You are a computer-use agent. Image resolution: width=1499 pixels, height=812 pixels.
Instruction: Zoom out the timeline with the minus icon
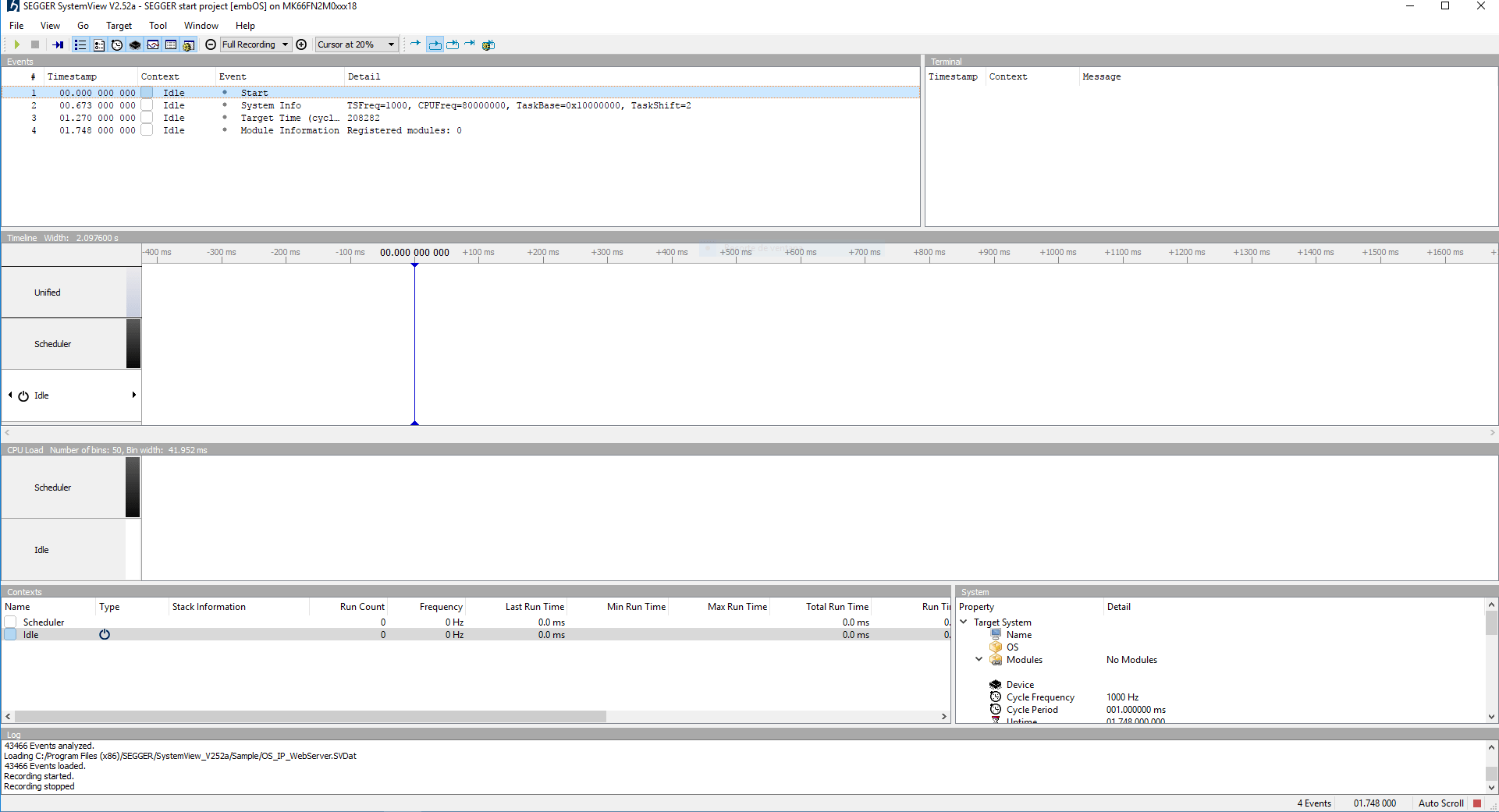(x=211, y=44)
